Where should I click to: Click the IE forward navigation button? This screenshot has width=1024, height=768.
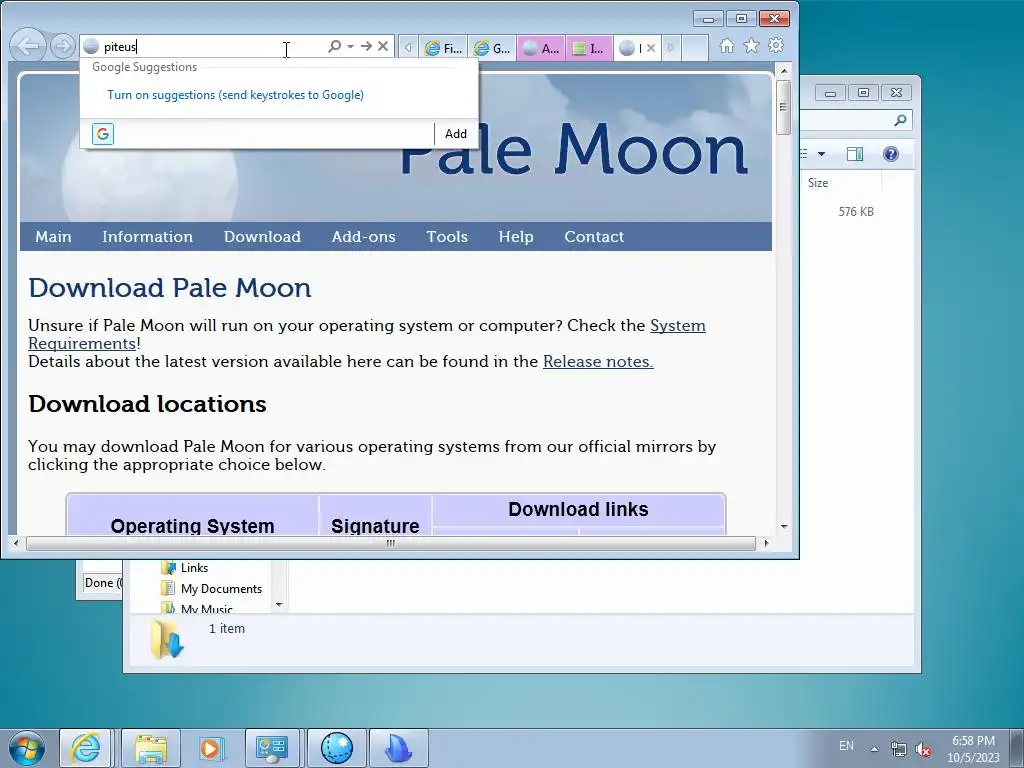63,46
